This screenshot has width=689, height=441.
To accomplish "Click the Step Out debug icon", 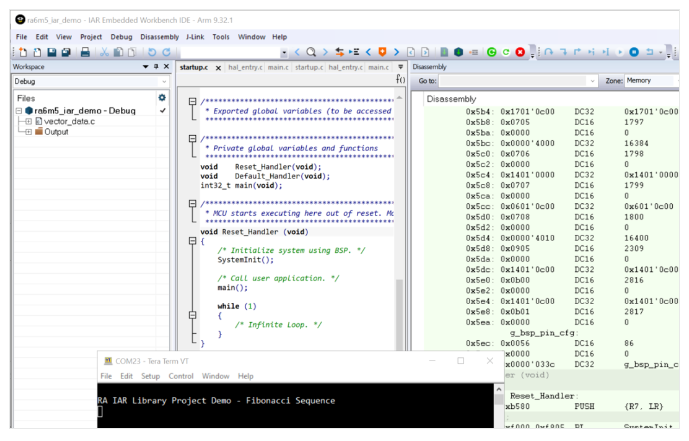I will (577, 52).
